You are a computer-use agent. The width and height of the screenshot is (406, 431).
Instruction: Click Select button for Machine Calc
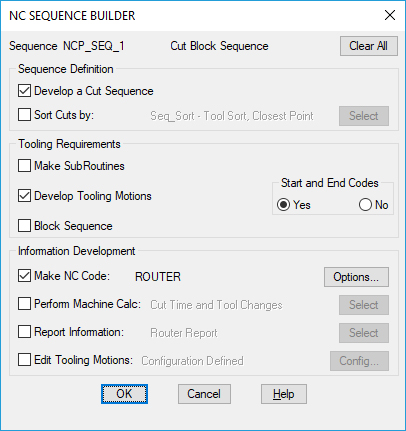(364, 305)
